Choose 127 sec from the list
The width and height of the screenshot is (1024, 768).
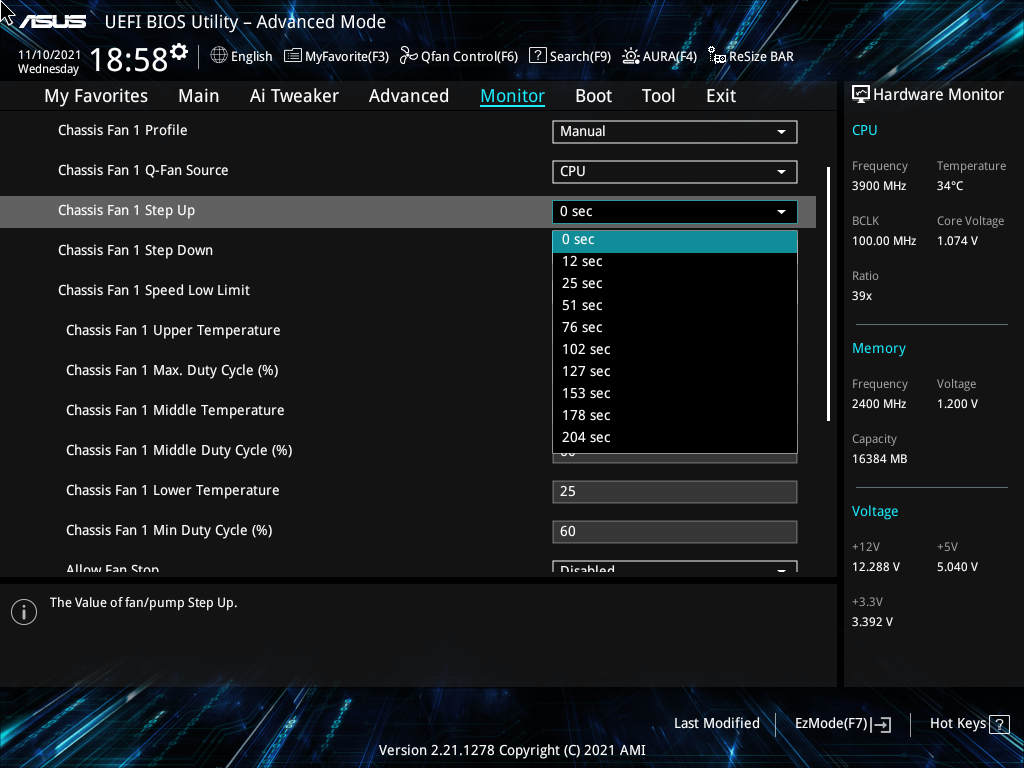(x=675, y=372)
